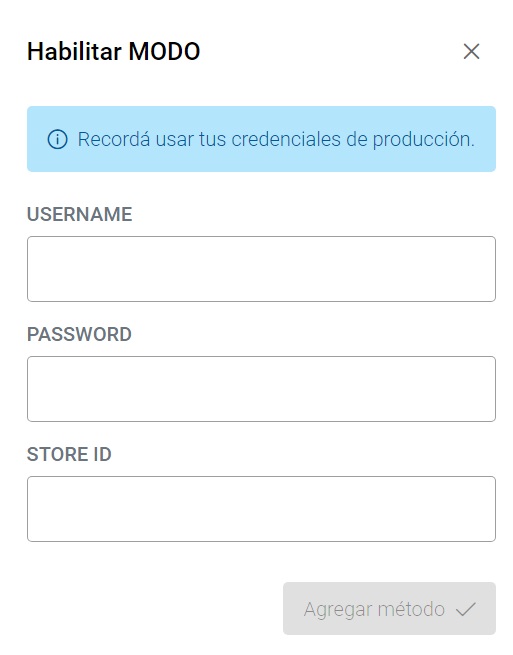Place cursor in the store ID box
Image resolution: width=513 pixels, height=655 pixels.
[262, 509]
